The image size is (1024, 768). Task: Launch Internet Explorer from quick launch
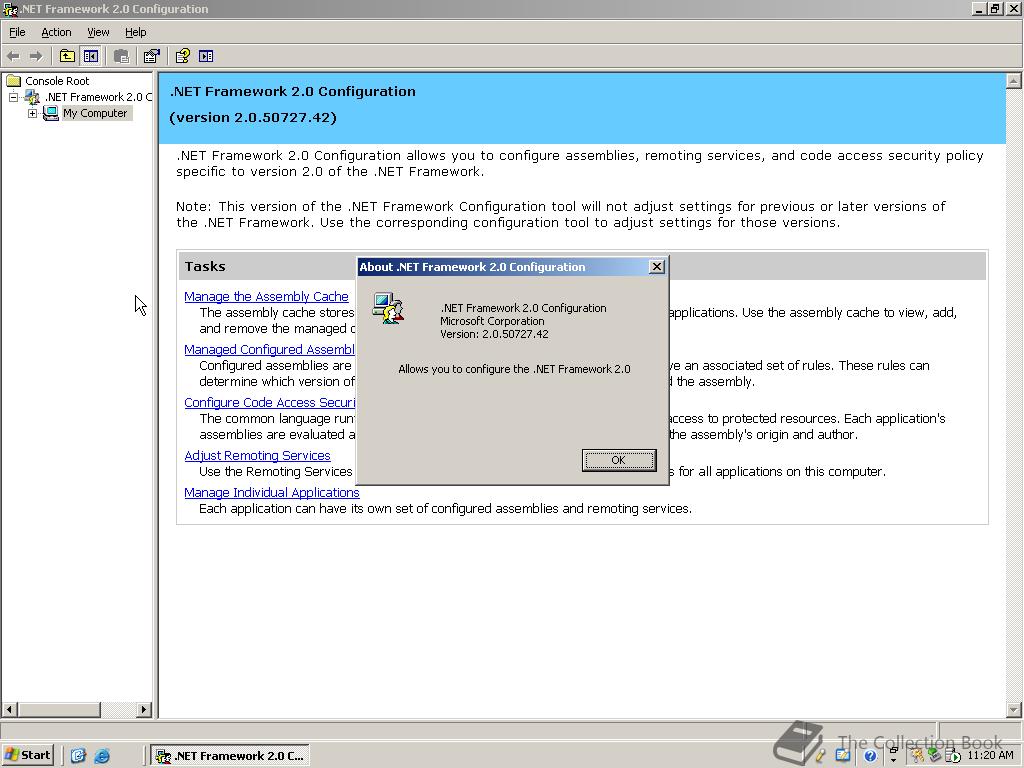[x=102, y=756]
